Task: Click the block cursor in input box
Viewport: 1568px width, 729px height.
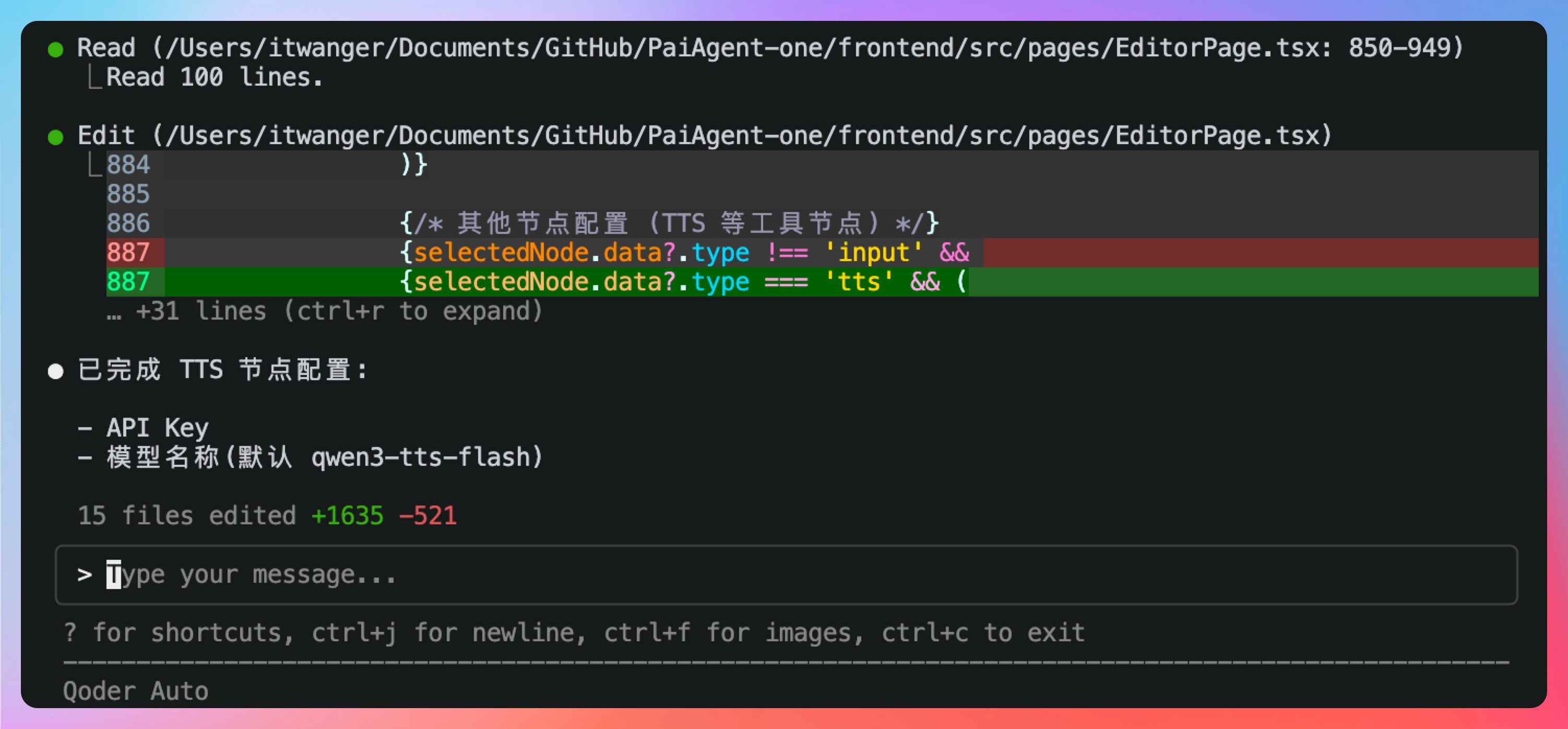Action: pyautogui.click(x=114, y=575)
